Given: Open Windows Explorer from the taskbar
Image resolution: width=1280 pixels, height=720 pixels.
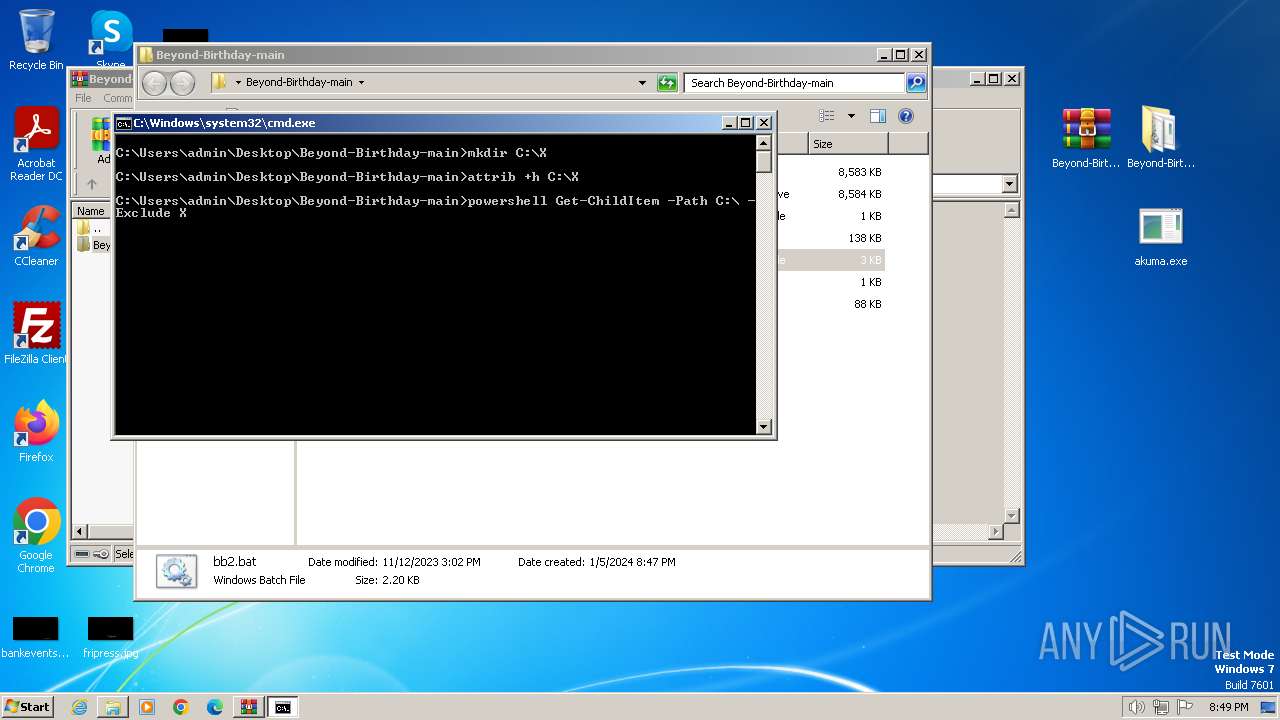Looking at the screenshot, I should pyautogui.click(x=113, y=707).
